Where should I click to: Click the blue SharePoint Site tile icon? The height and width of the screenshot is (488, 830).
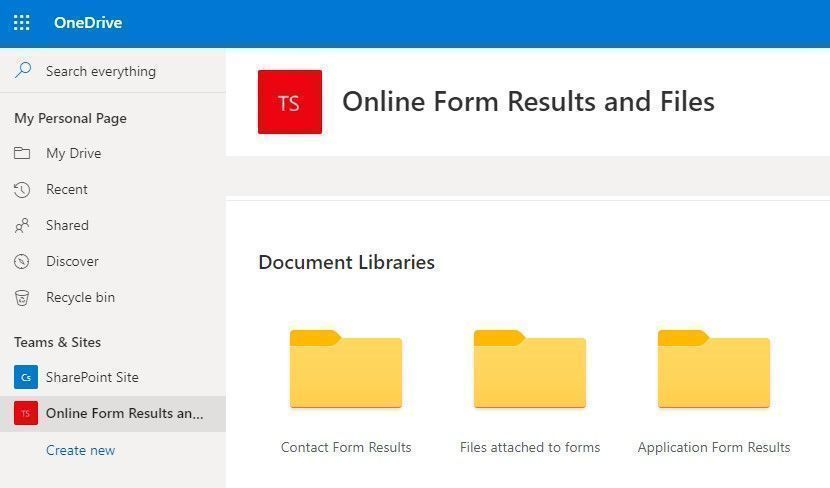click(x=26, y=377)
